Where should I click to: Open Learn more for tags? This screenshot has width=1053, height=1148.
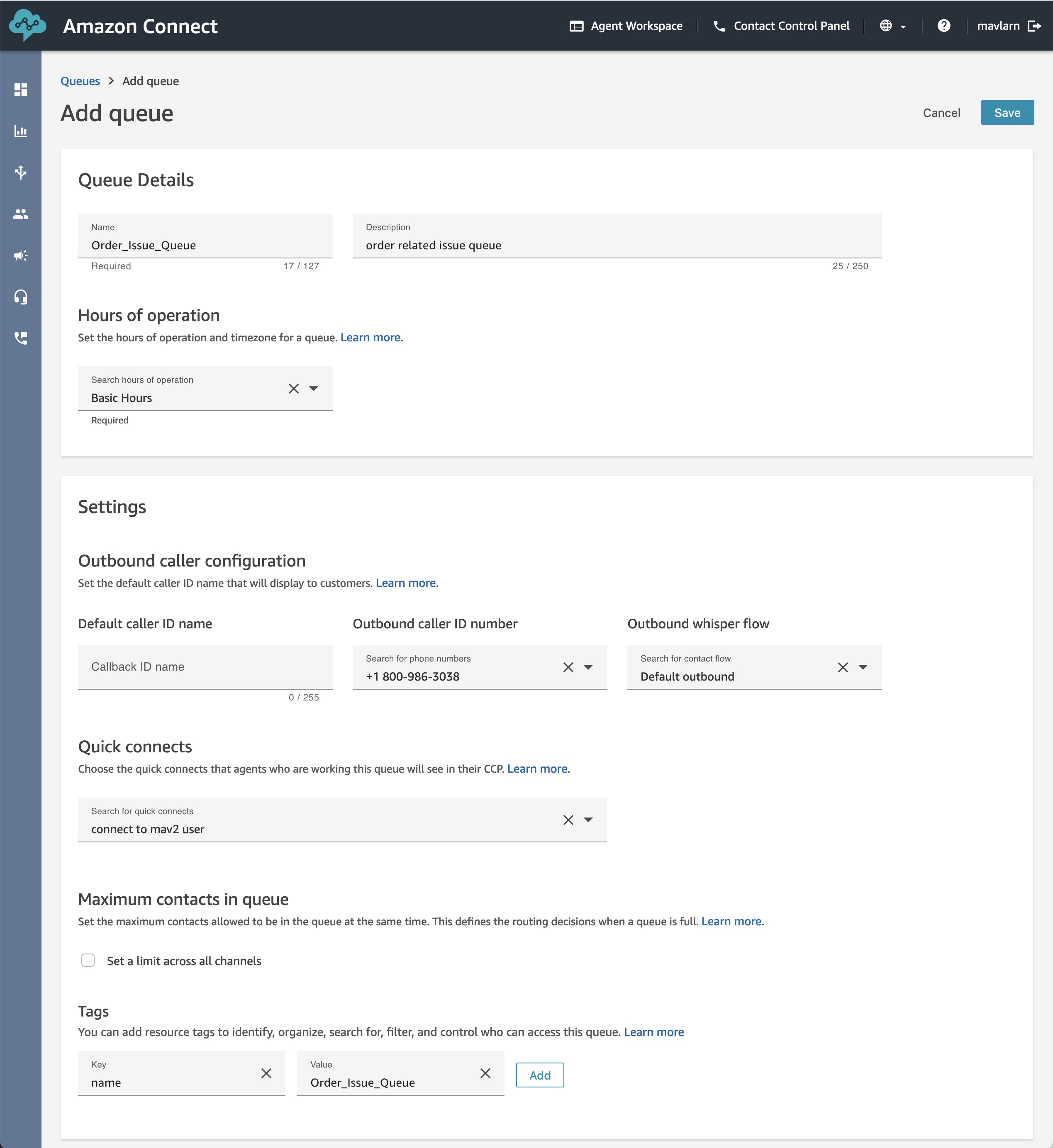point(653,1032)
